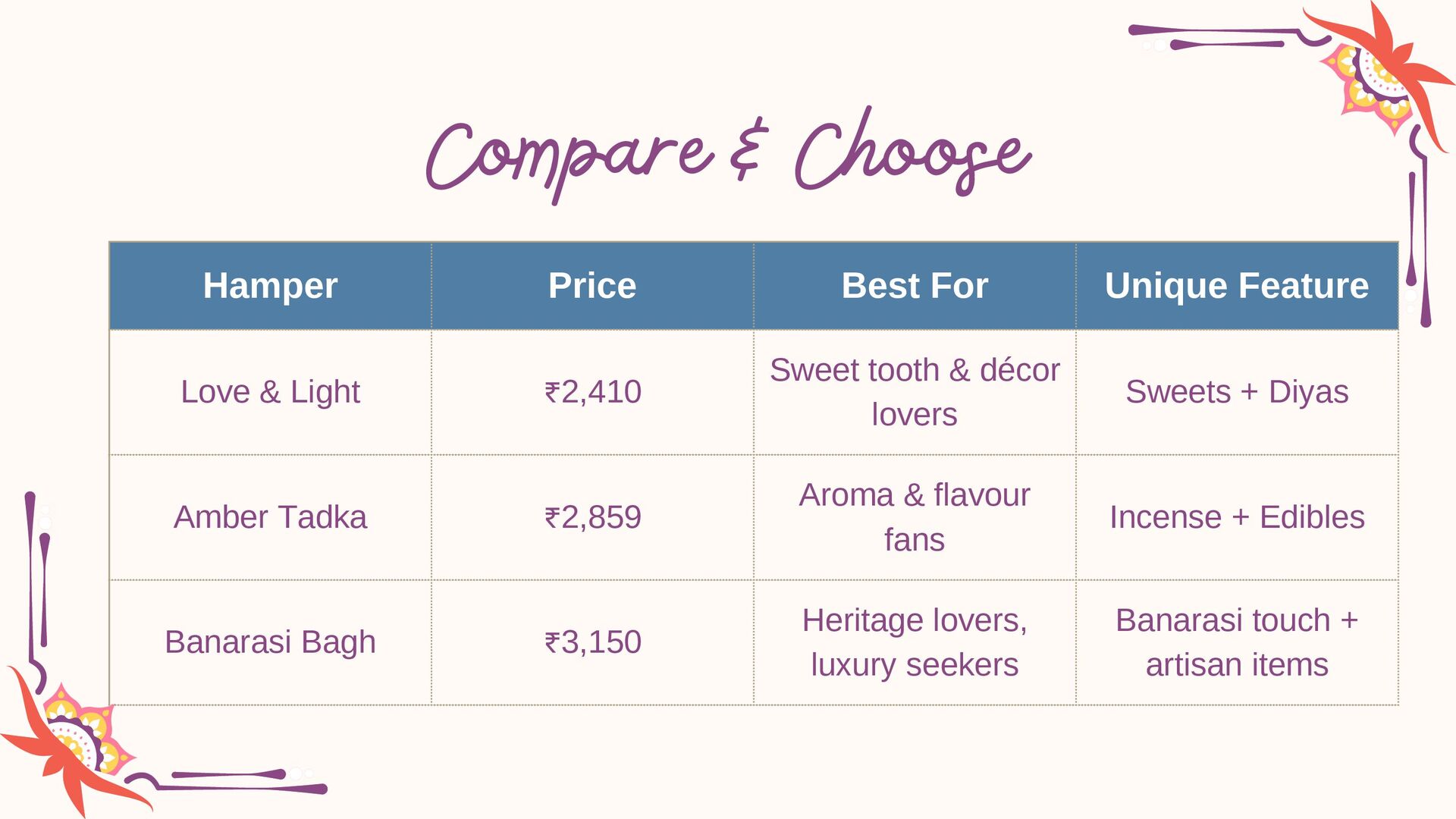The height and width of the screenshot is (819, 1456).
Task: Select the Hamper column header
Action: tap(271, 286)
